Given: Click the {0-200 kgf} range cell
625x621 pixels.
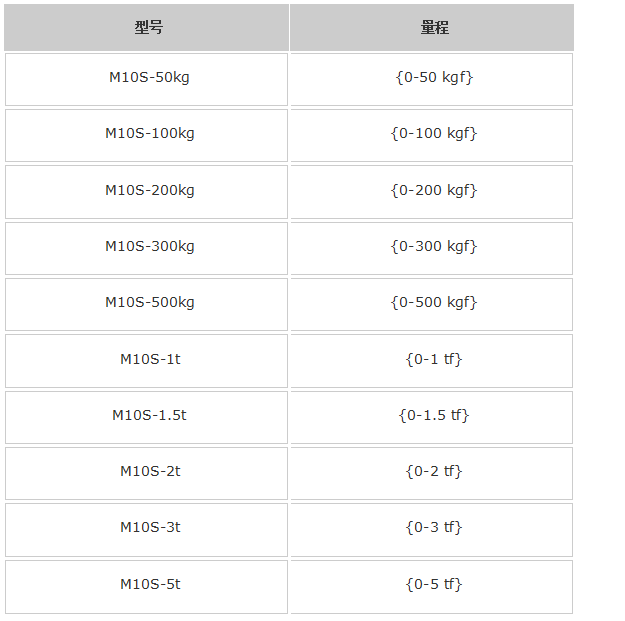Looking at the screenshot, I should click(434, 190).
